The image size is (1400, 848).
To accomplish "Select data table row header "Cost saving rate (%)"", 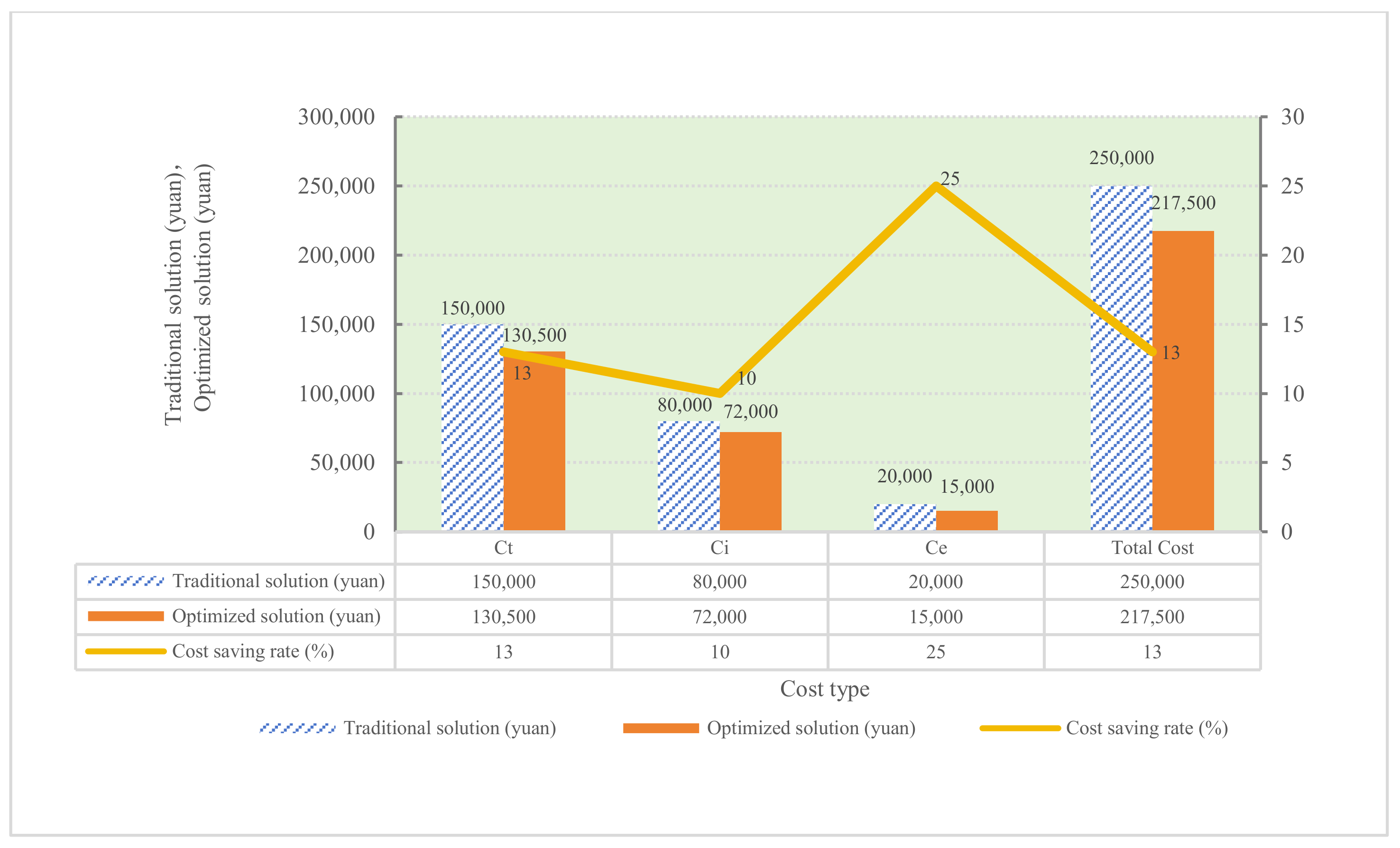I will point(253,651).
